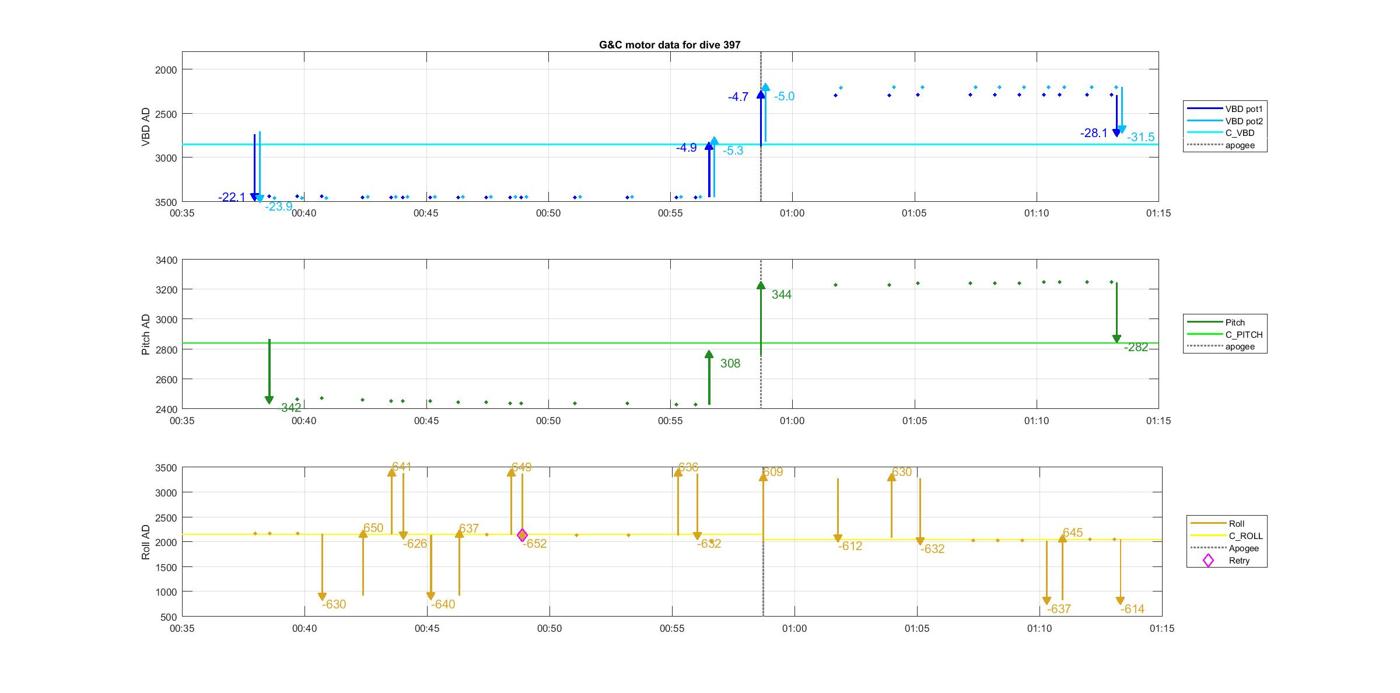The width and height of the screenshot is (1400, 693).
Task: Click the '-5.0' VBD data label
Action: [784, 97]
